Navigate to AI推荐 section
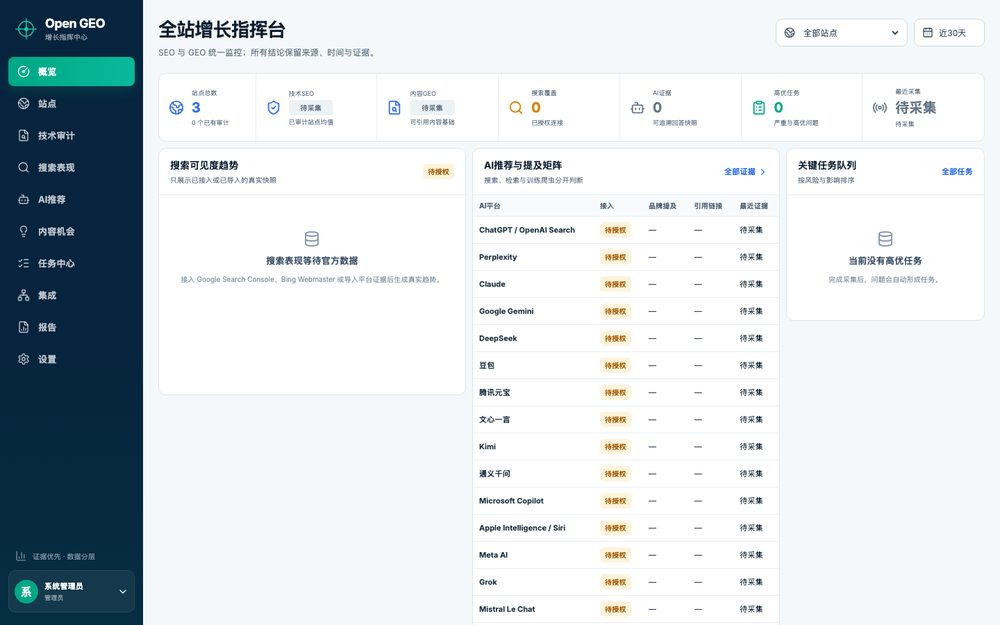Image resolution: width=1000 pixels, height=625 pixels. point(71,199)
